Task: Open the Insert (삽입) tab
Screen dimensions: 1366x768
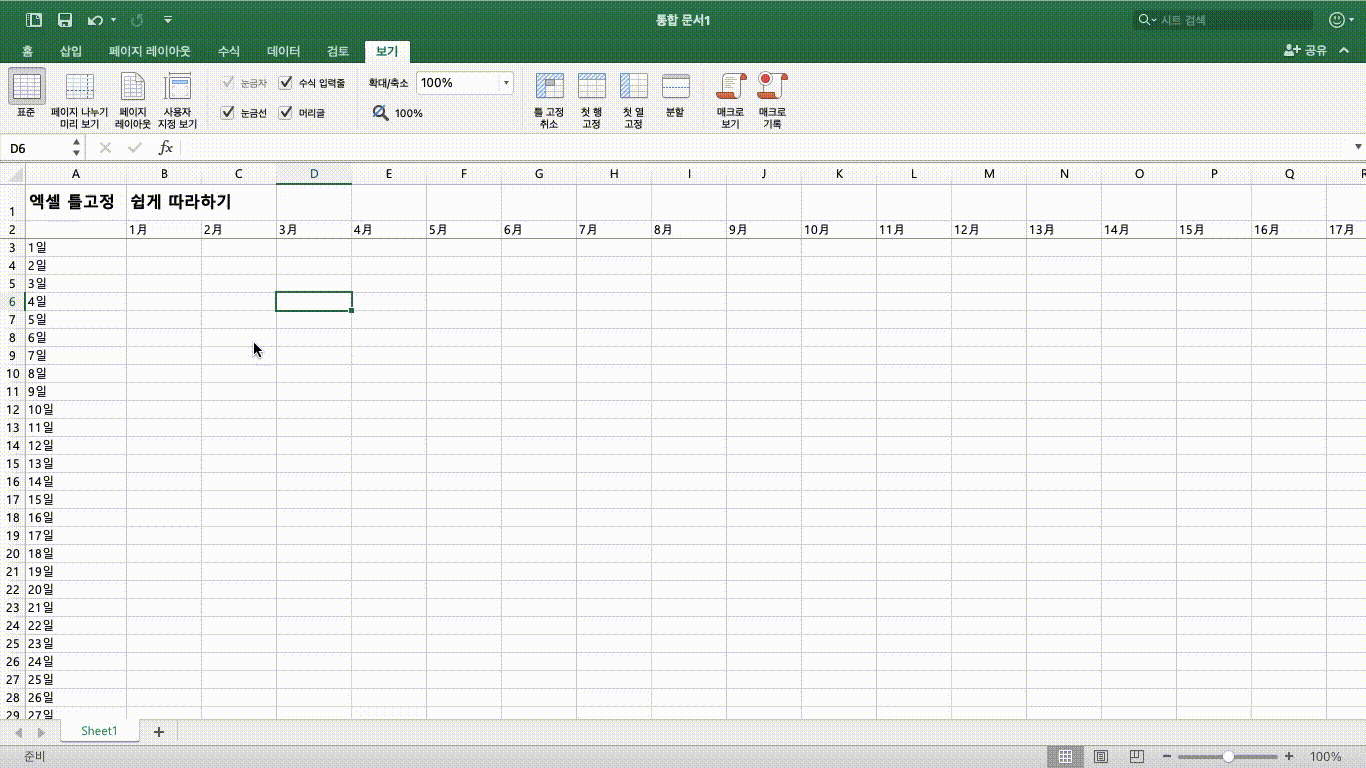Action: tap(71, 51)
